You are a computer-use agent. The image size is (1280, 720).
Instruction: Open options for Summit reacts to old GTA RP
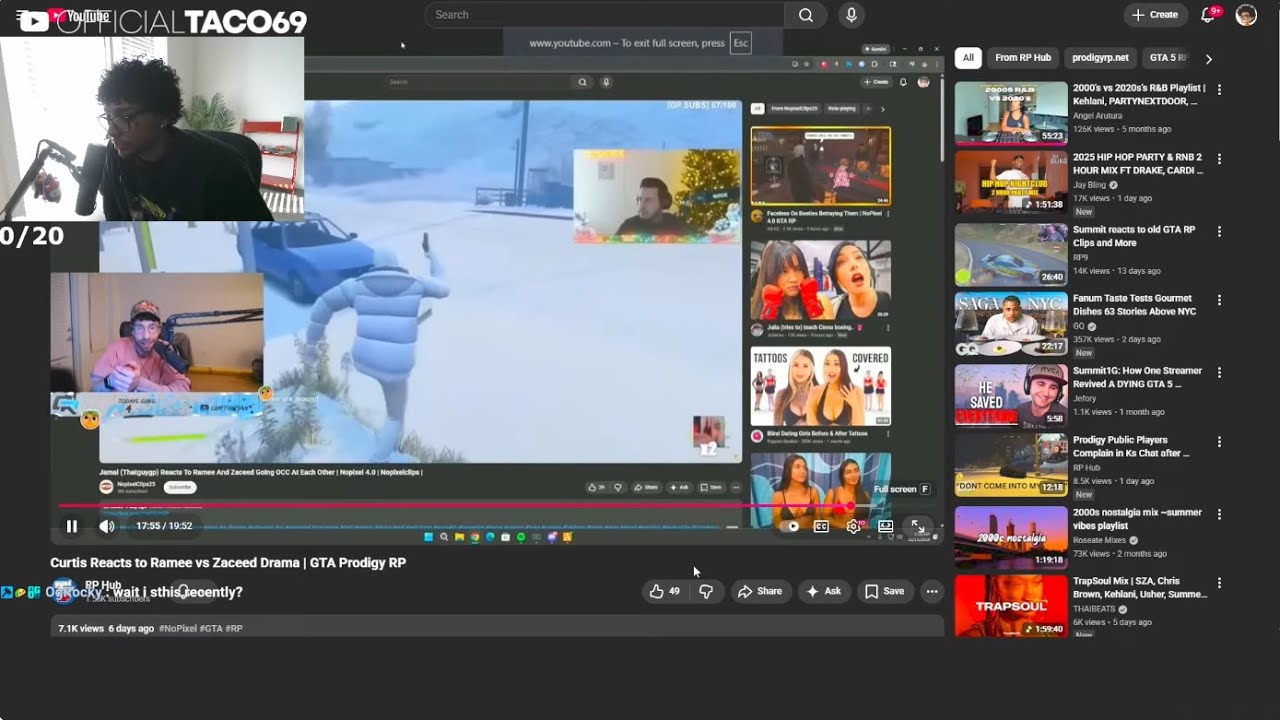tap(1219, 231)
